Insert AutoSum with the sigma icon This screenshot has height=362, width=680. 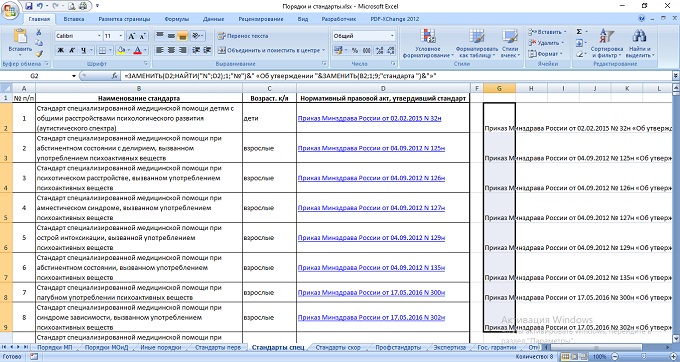pyautogui.click(x=579, y=32)
